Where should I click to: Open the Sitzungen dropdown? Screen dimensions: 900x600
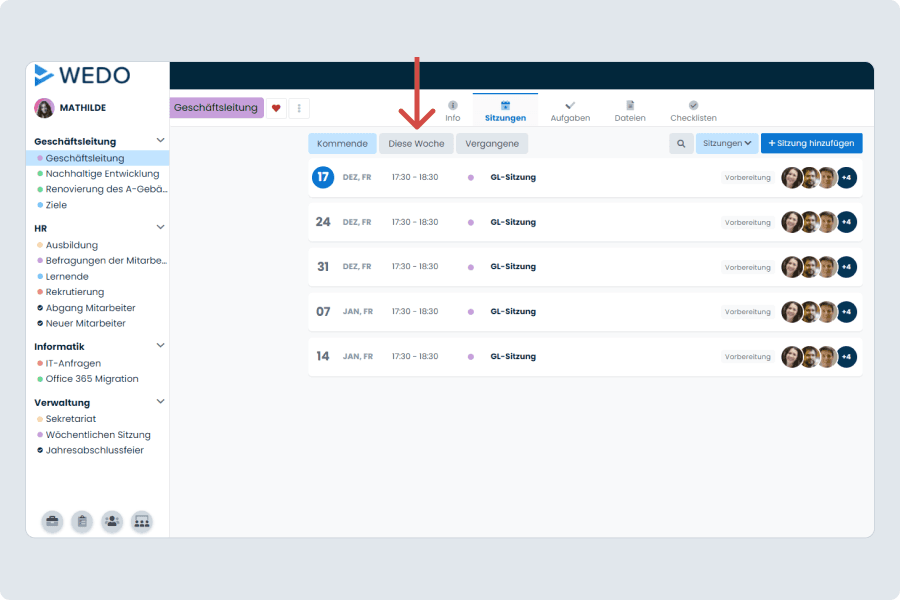(x=727, y=144)
